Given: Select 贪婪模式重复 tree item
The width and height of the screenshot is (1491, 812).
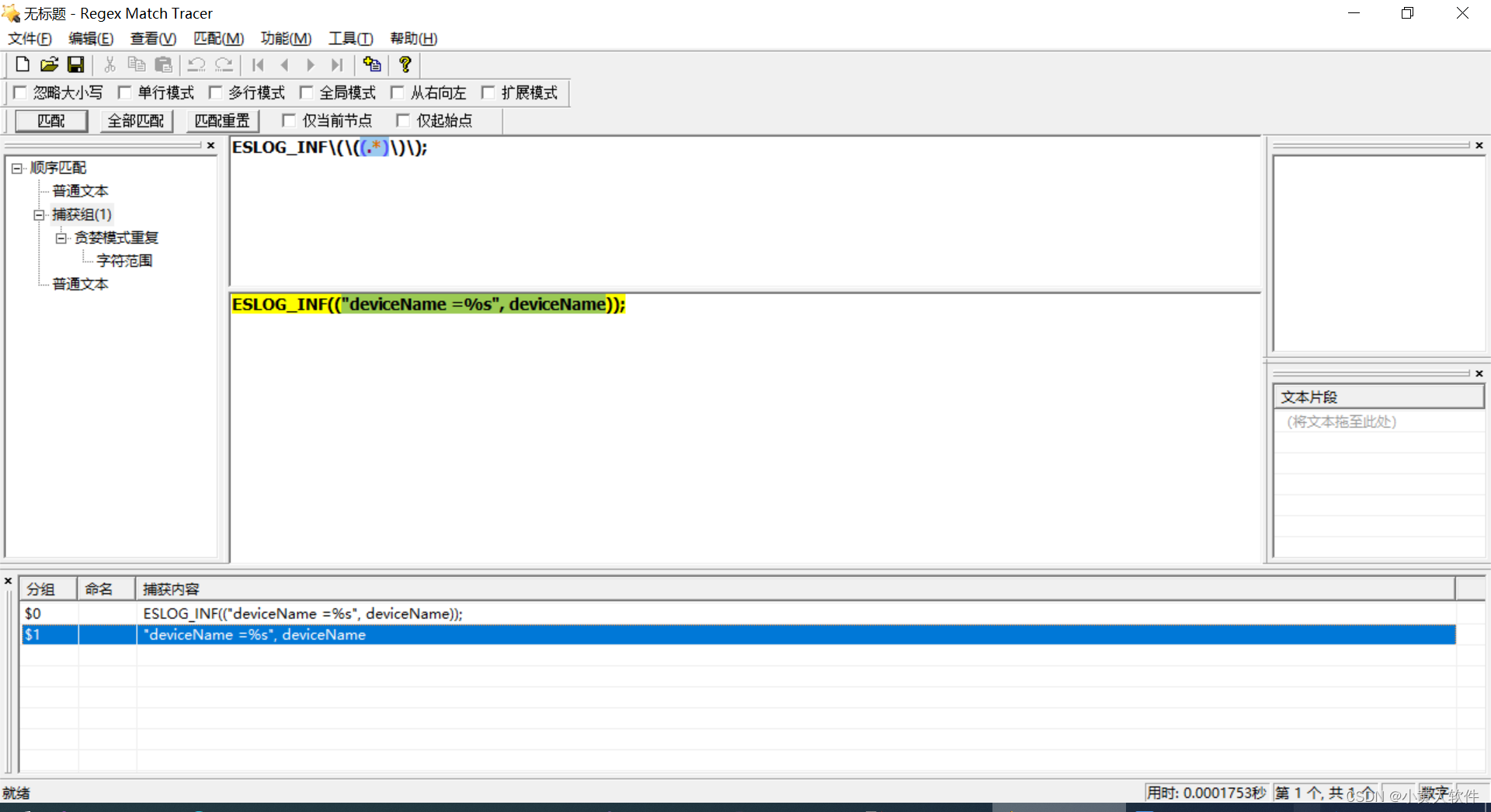Looking at the screenshot, I should [x=116, y=238].
